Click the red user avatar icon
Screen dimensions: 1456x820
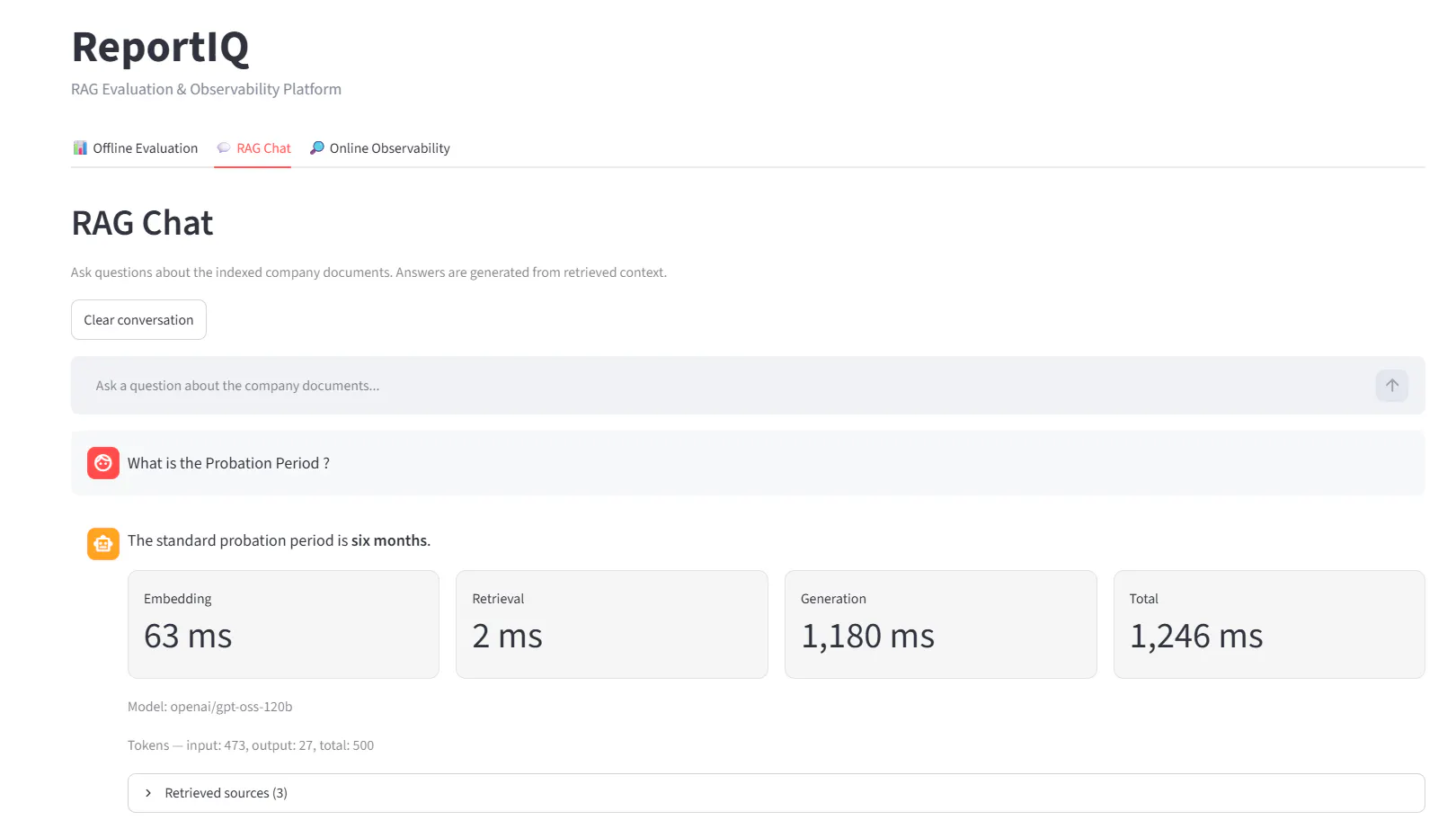(103, 463)
